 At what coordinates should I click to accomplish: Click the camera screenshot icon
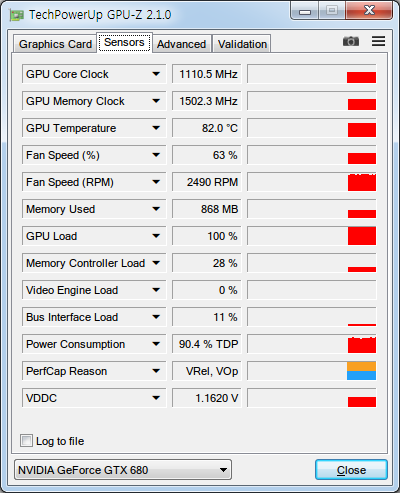[x=351, y=41]
